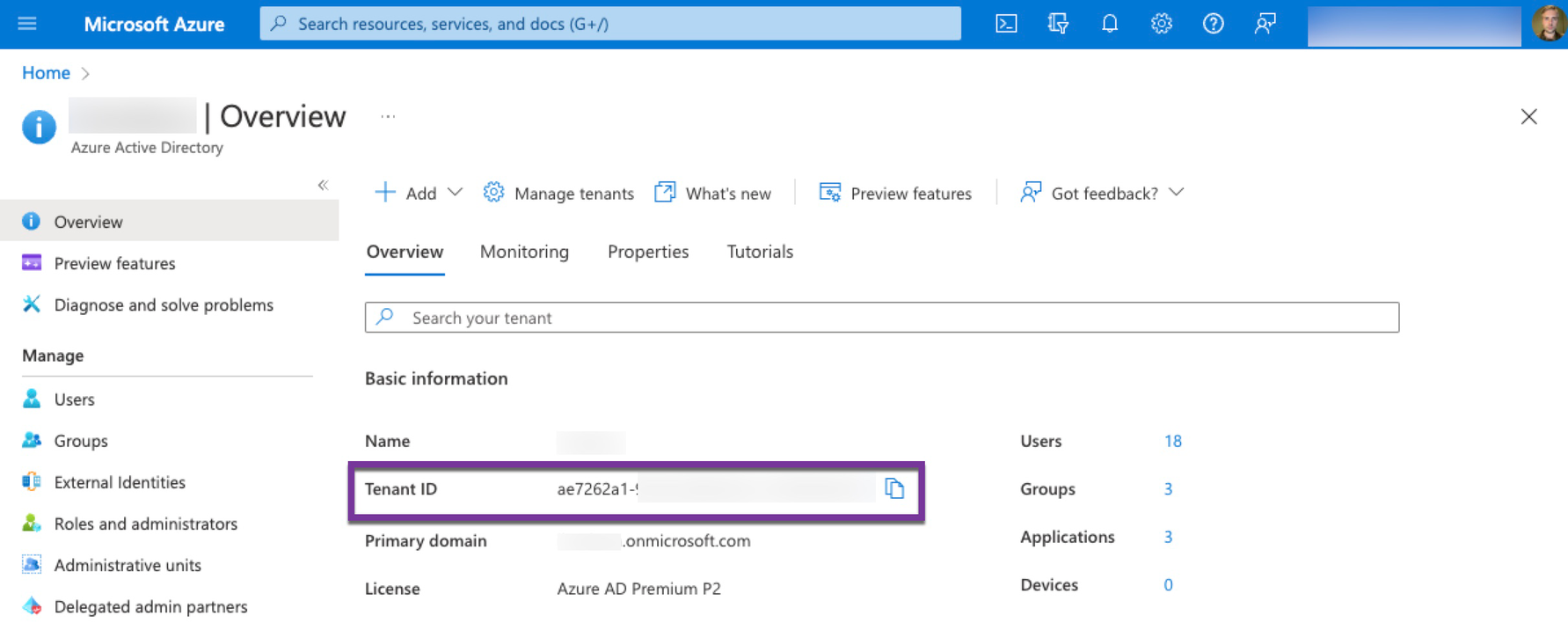Image resolution: width=1568 pixels, height=623 pixels.
Task: Go to Home breadcrumb link
Action: (x=46, y=73)
